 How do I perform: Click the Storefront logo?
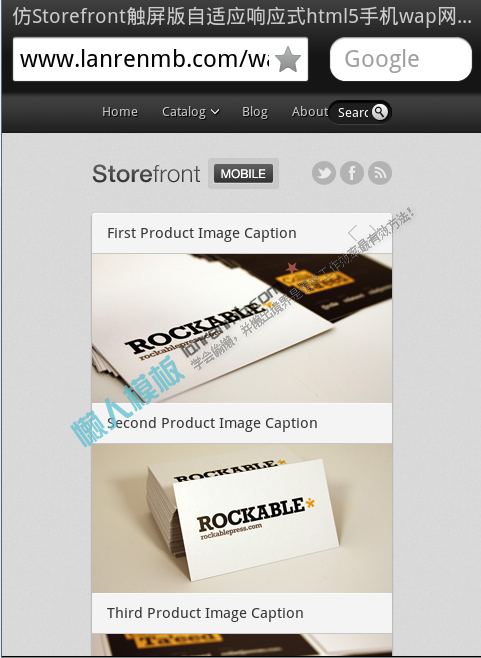tap(146, 174)
